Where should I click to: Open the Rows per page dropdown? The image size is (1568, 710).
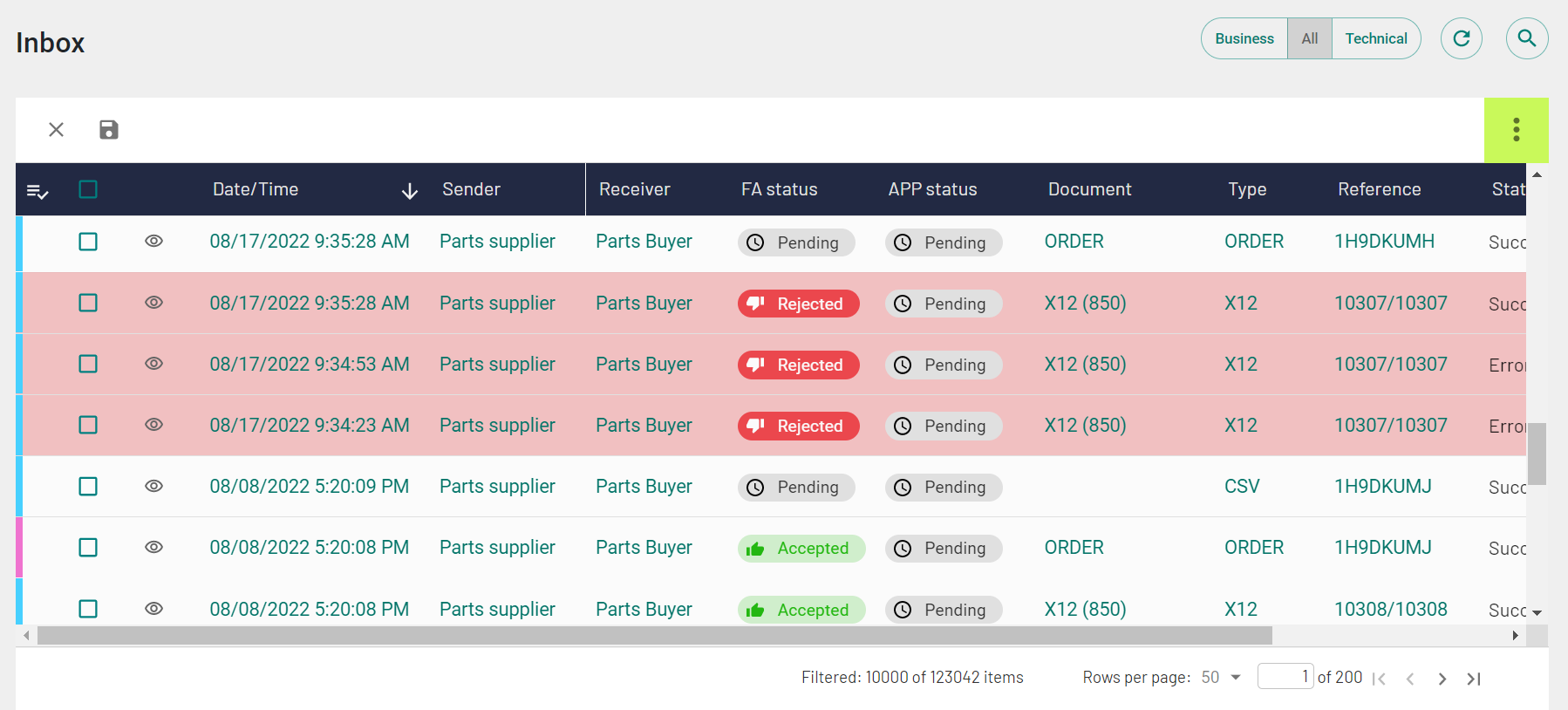(x=1222, y=678)
